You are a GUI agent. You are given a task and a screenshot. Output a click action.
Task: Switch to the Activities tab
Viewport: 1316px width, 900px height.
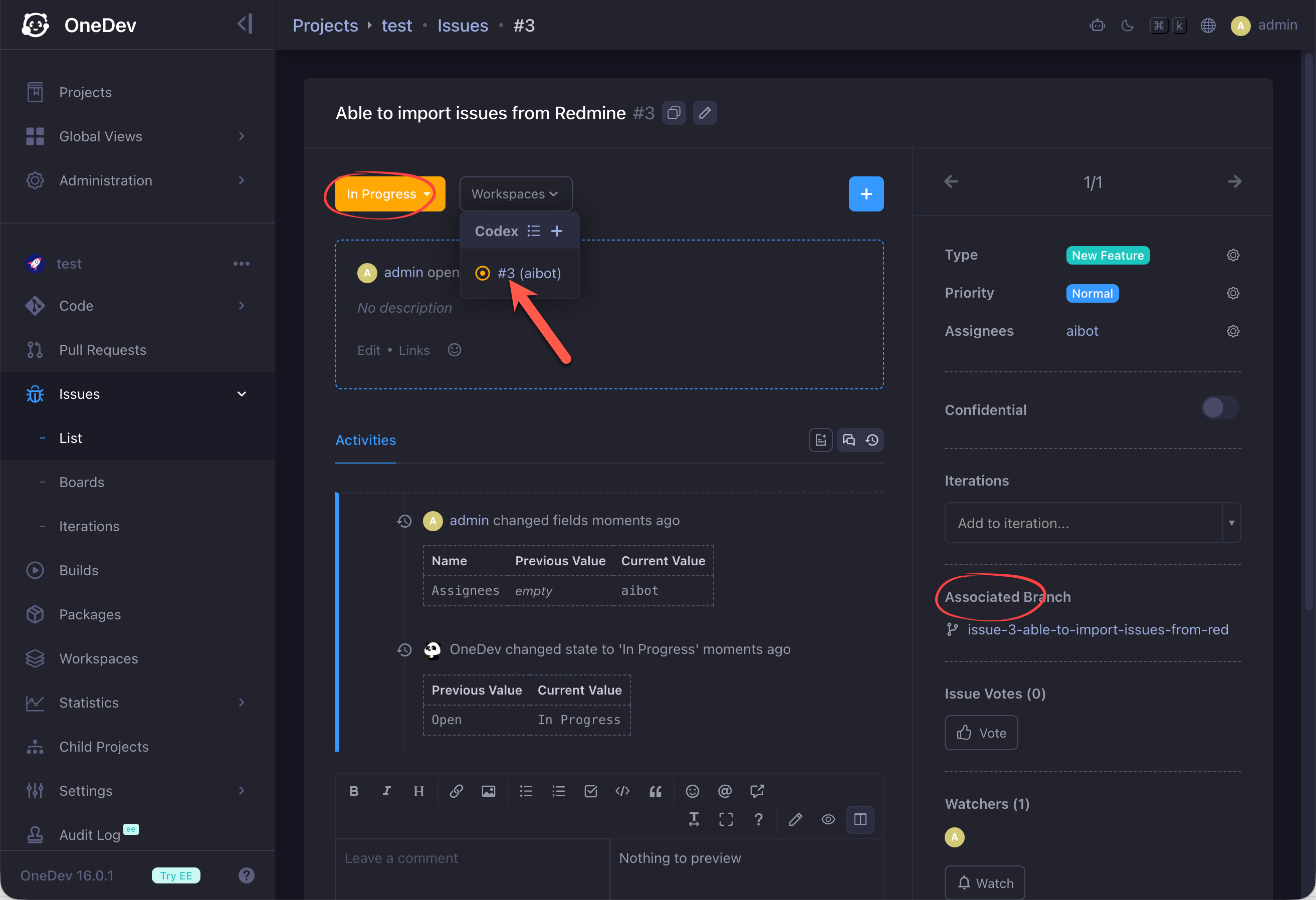point(365,440)
